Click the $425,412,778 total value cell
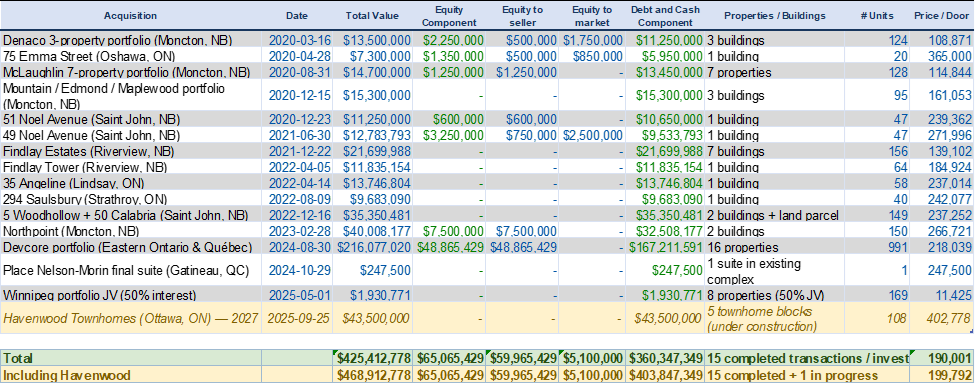 click(x=373, y=358)
